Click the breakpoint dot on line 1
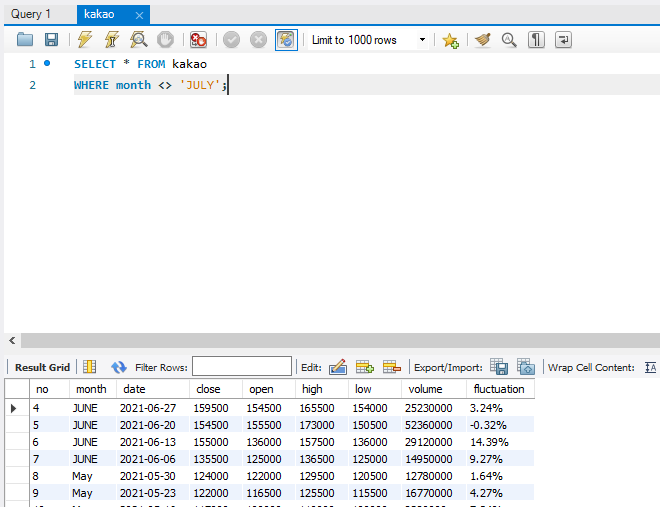 coord(47,64)
